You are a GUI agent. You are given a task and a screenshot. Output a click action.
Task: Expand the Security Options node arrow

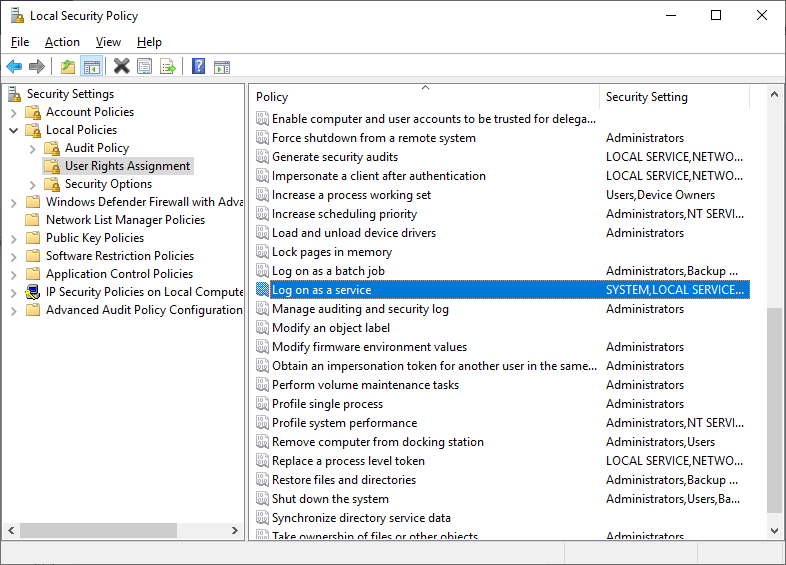[x=33, y=184]
